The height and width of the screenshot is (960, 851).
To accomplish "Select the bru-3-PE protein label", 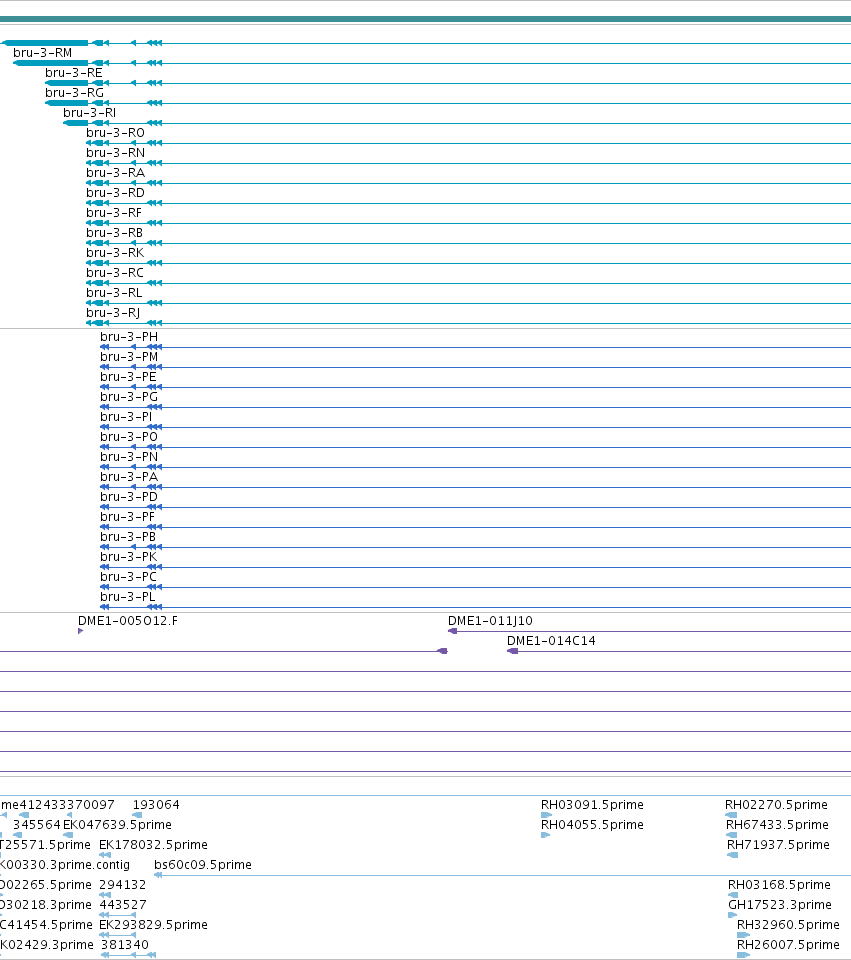I will click(128, 377).
